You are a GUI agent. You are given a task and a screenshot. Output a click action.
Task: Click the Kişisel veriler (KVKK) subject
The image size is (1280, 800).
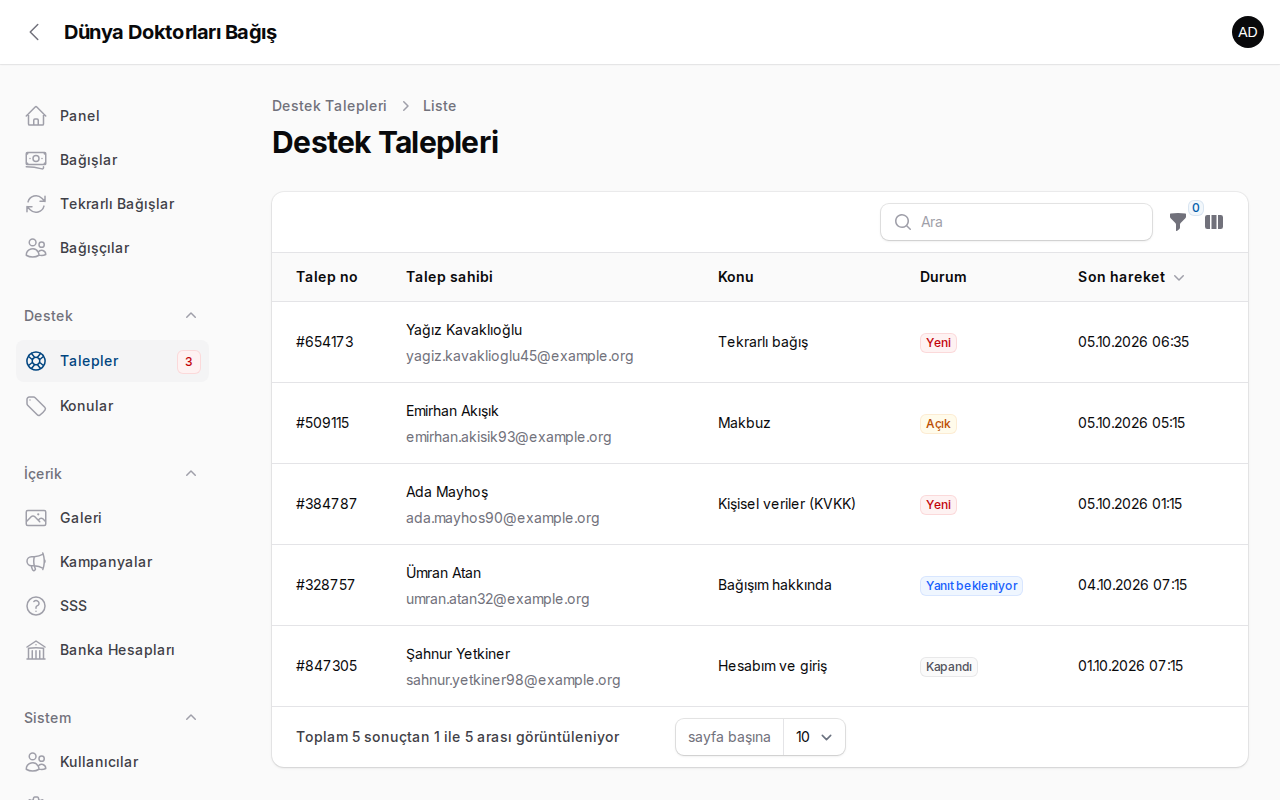(x=787, y=504)
